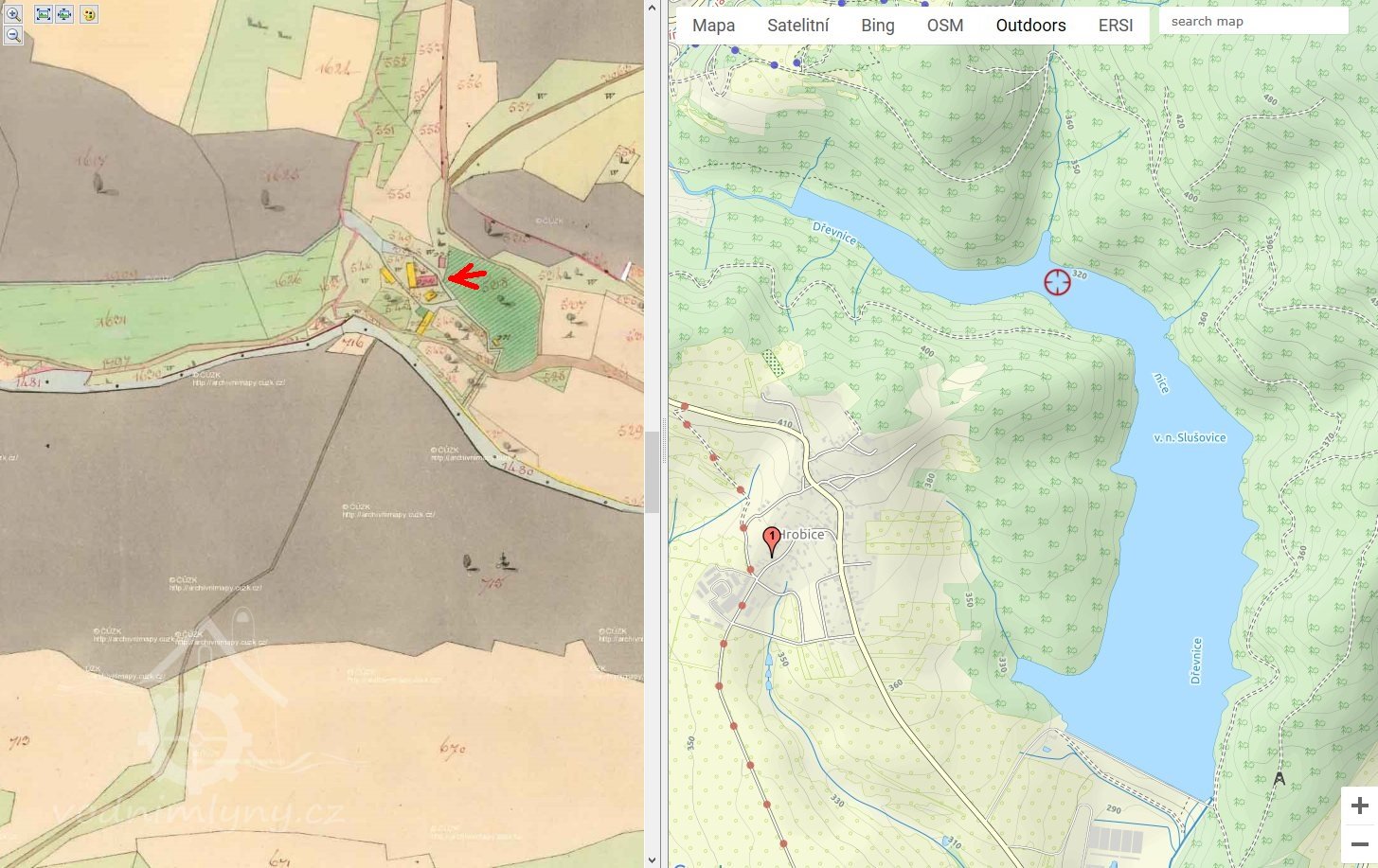The height and width of the screenshot is (868, 1378).
Task: Switch to the Satelitní layer
Action: (x=797, y=26)
